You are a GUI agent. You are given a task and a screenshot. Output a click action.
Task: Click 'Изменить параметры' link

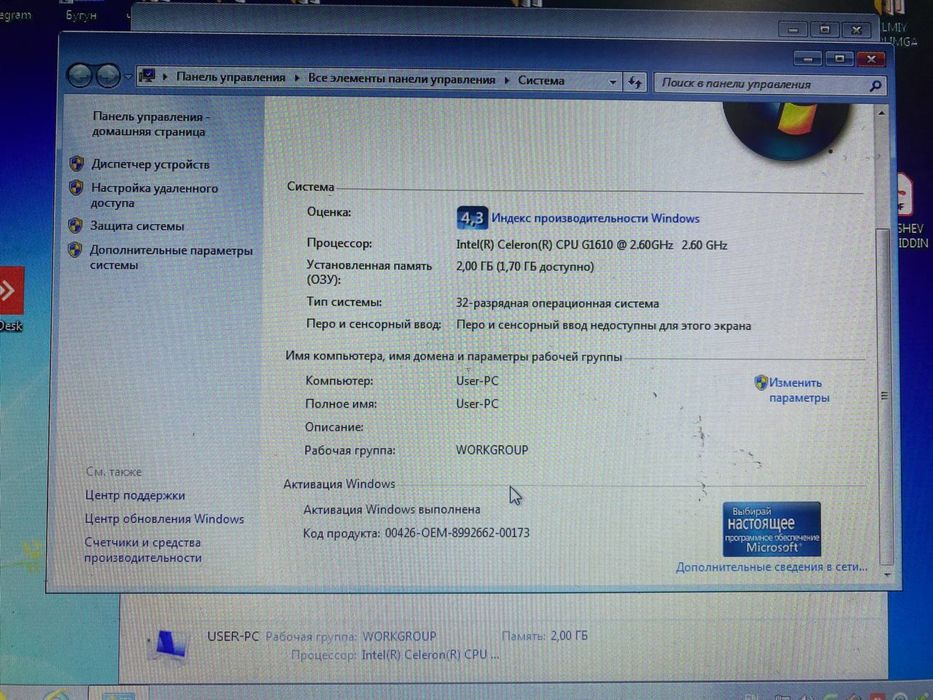pos(797,390)
